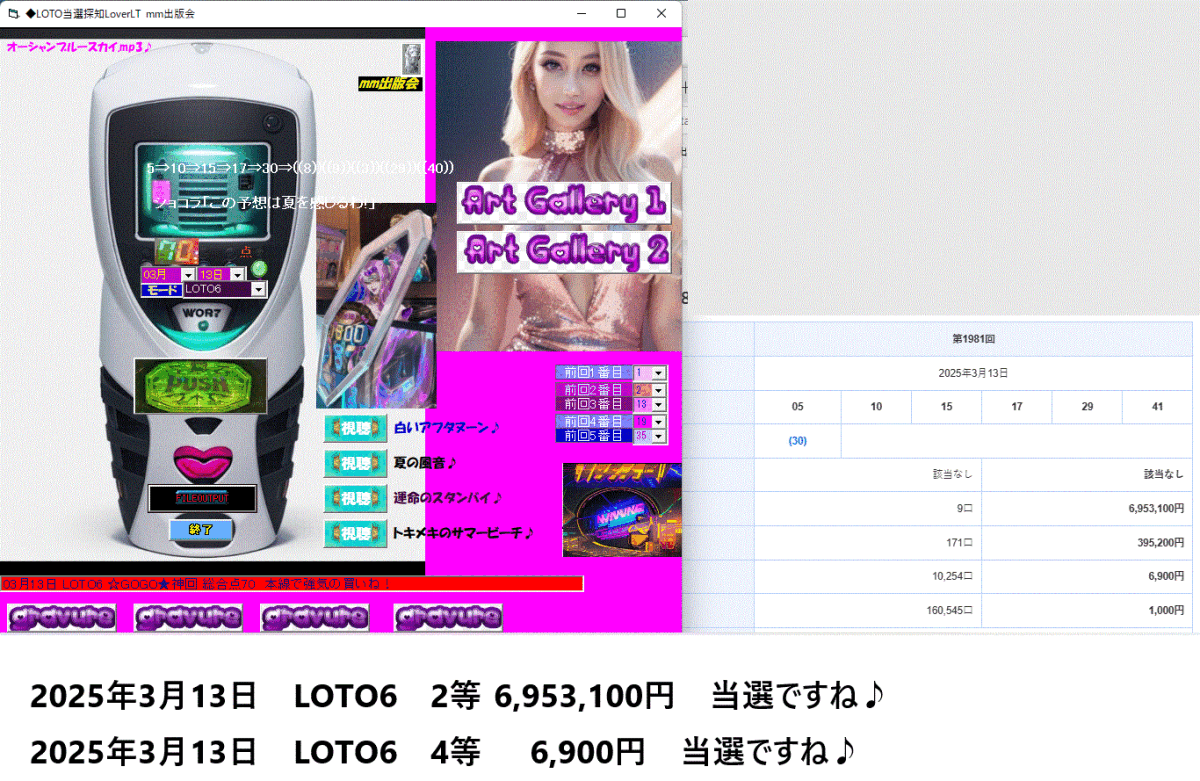
Task: Open the month dropdown showing 03月
Action: point(189,274)
